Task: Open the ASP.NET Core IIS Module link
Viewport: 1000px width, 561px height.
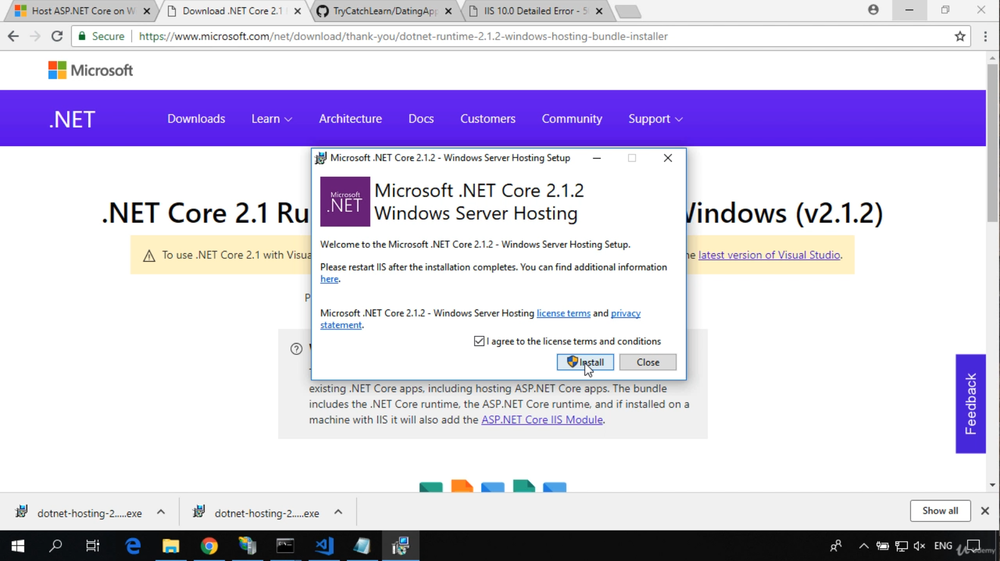Action: tap(541, 419)
